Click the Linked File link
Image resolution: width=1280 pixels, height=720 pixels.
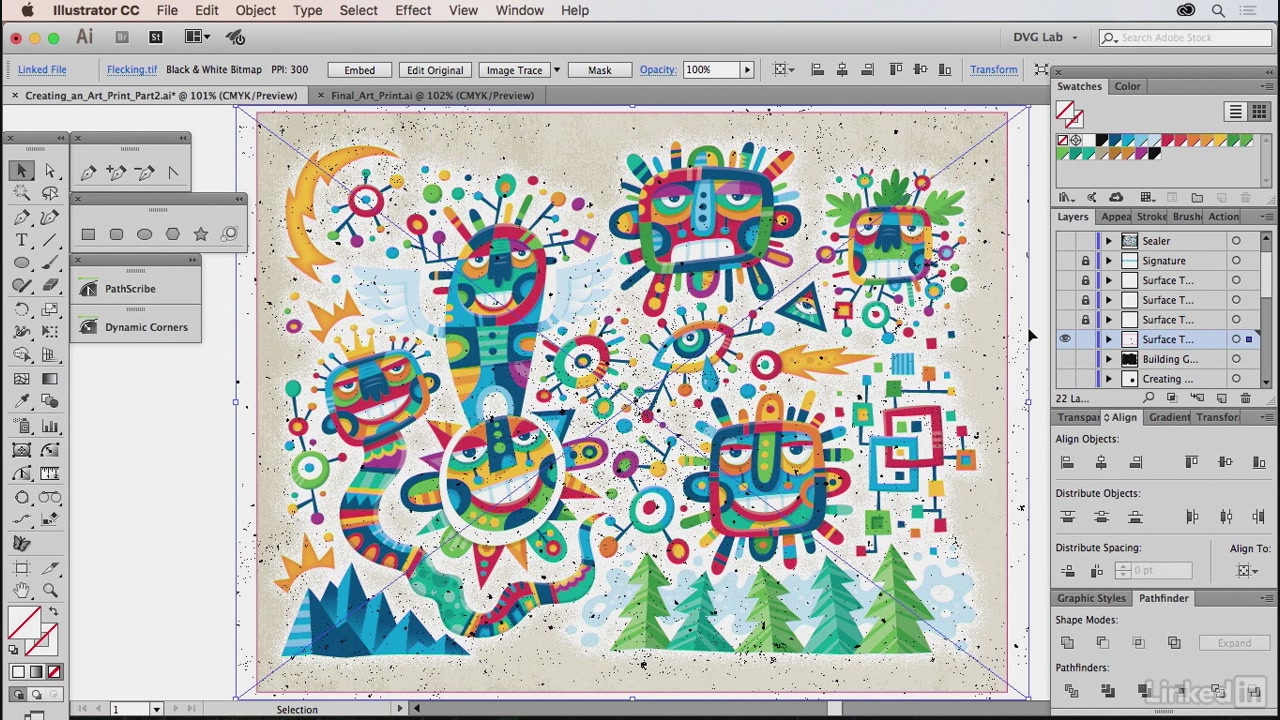pyautogui.click(x=42, y=70)
